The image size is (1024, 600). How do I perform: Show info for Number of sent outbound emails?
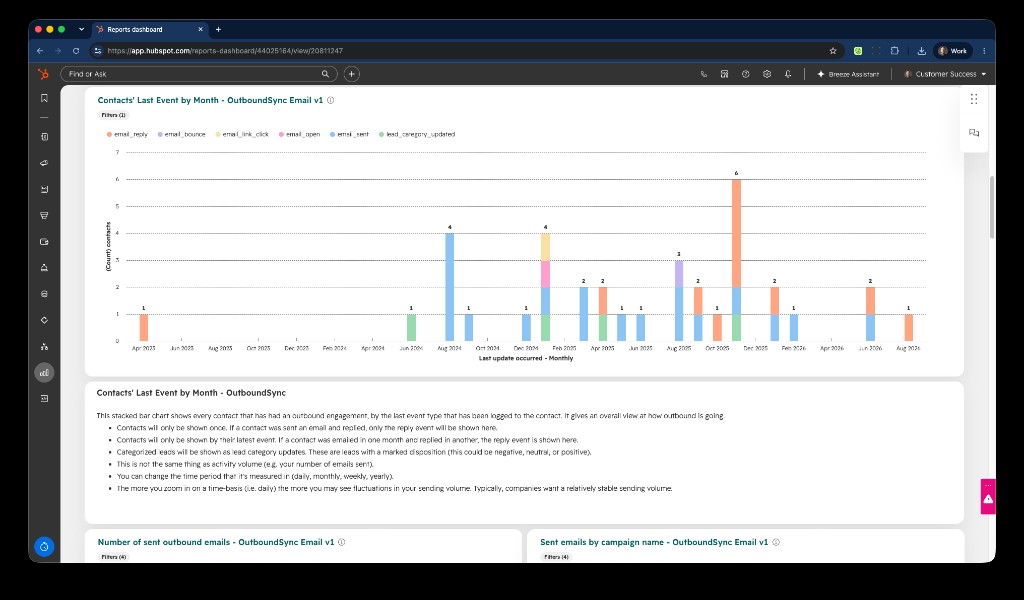[342, 542]
